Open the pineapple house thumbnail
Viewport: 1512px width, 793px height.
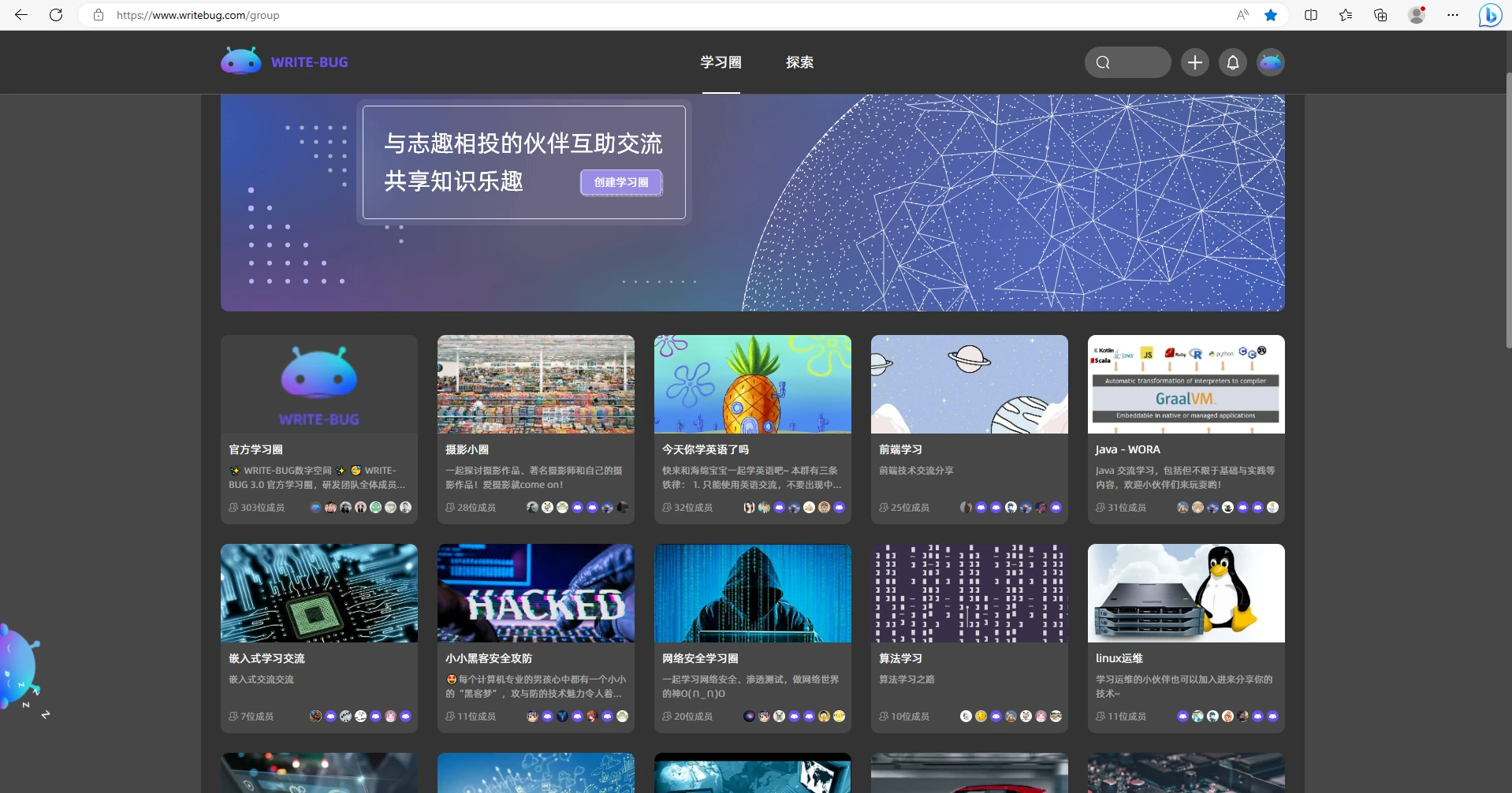point(753,384)
